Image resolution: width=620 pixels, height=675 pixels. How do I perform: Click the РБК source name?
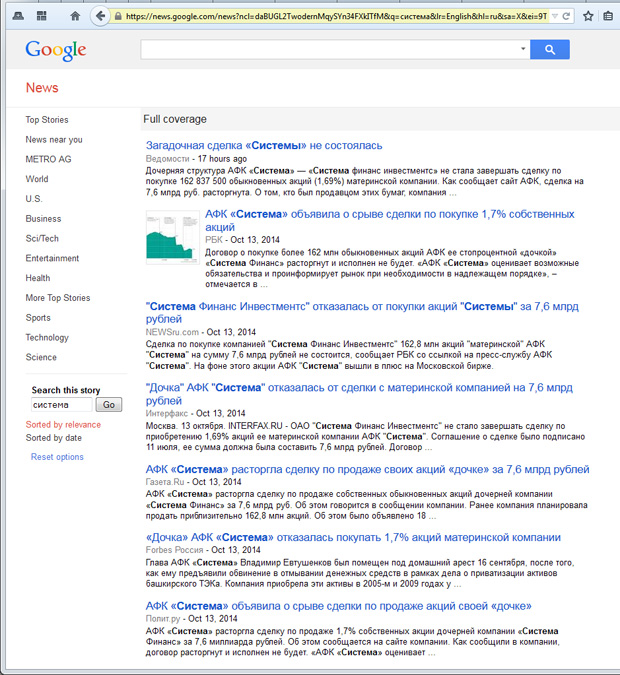tap(214, 240)
